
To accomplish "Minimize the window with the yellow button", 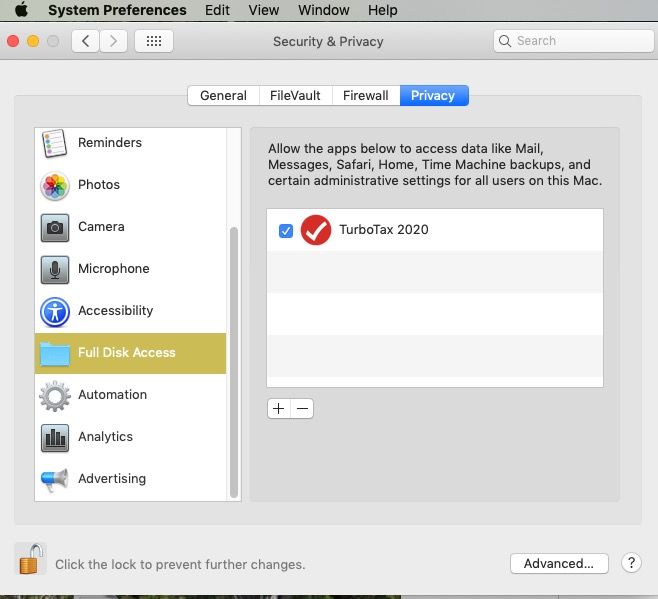I will (x=33, y=41).
